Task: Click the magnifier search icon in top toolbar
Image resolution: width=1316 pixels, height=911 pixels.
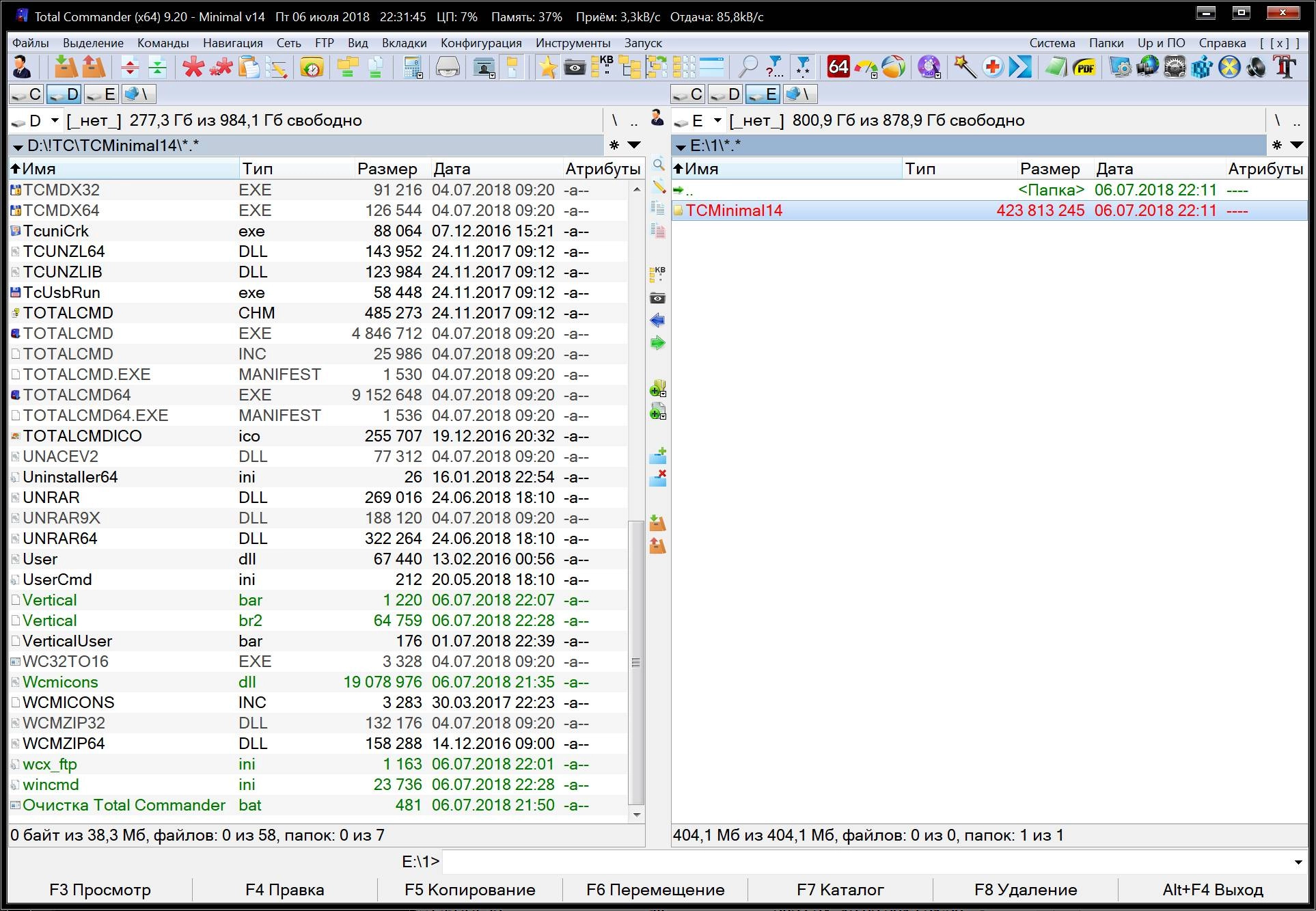Action: (748, 67)
